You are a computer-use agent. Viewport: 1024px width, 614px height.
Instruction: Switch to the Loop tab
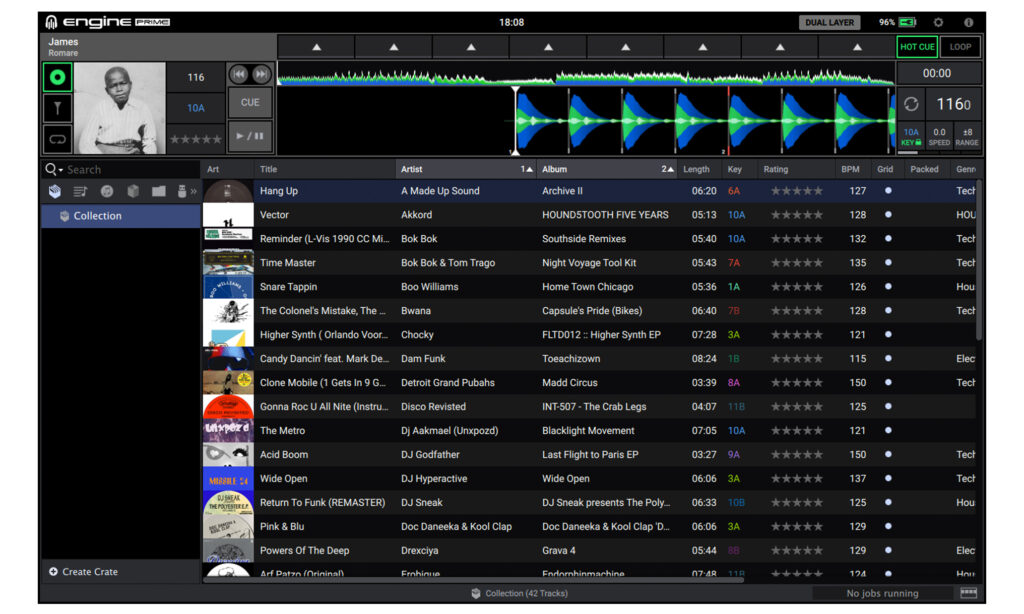click(x=960, y=47)
